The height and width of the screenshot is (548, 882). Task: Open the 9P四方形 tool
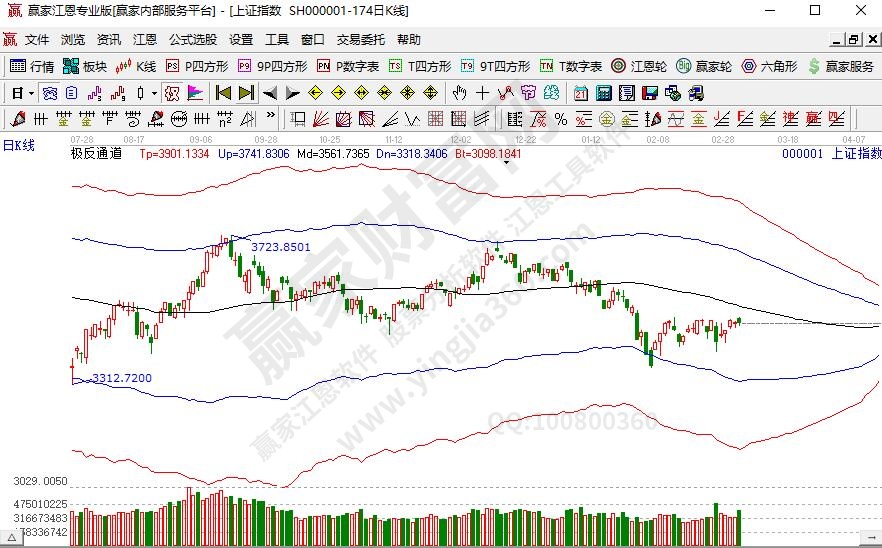pos(271,66)
